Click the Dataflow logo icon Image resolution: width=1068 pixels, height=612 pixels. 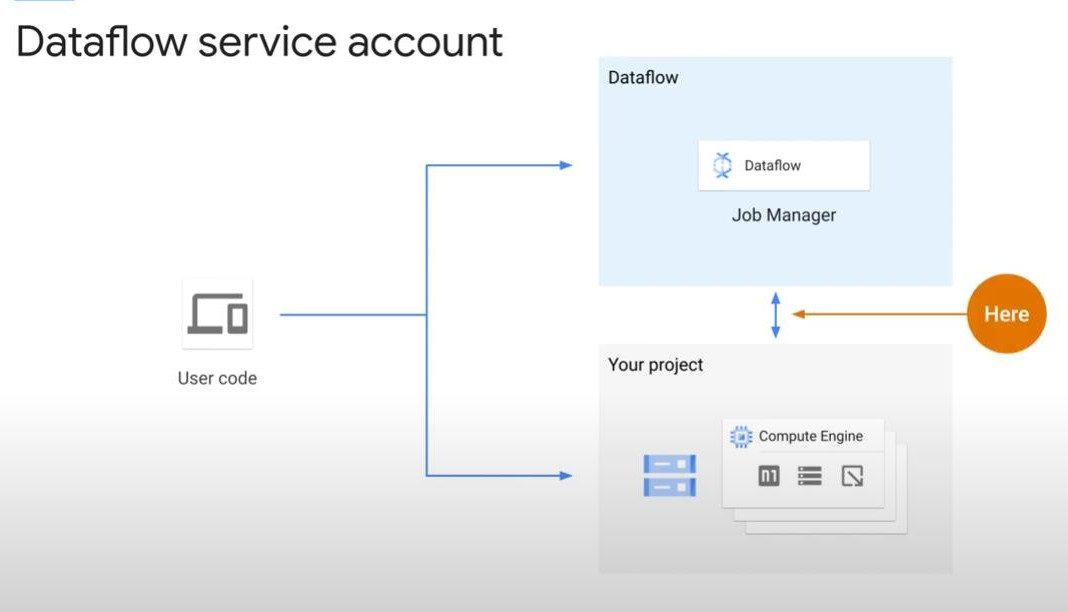pyautogui.click(x=722, y=165)
